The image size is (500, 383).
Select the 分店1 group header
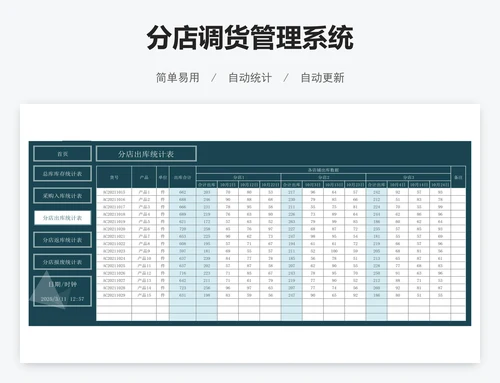coord(238,177)
